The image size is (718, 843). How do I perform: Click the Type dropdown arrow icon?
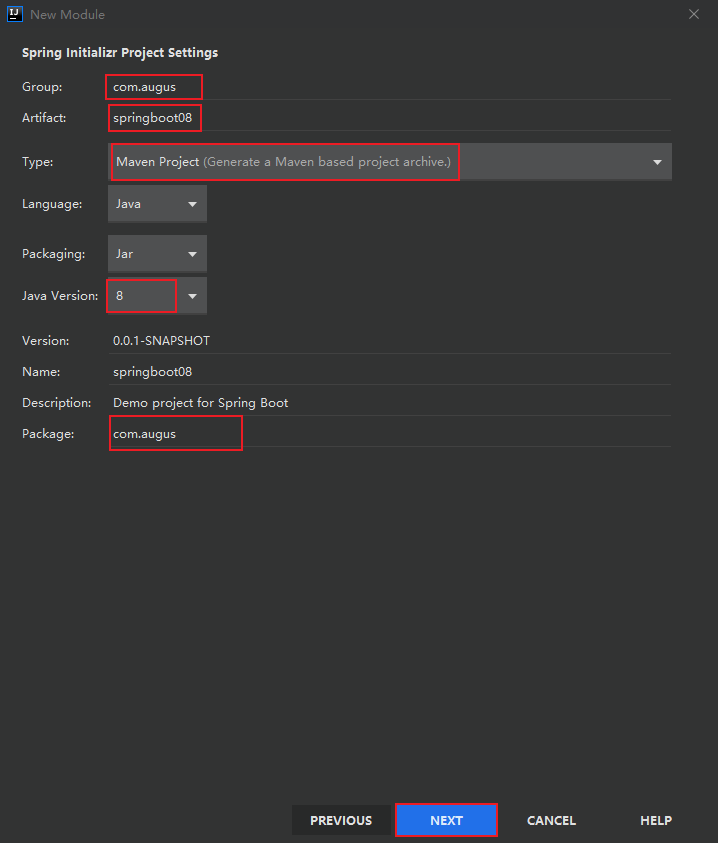coord(657,162)
